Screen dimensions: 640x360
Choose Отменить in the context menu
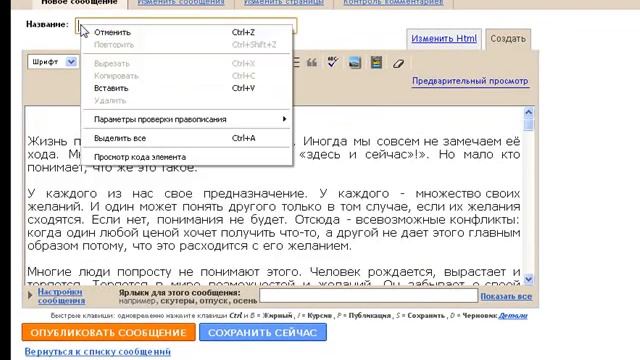coord(187,32)
